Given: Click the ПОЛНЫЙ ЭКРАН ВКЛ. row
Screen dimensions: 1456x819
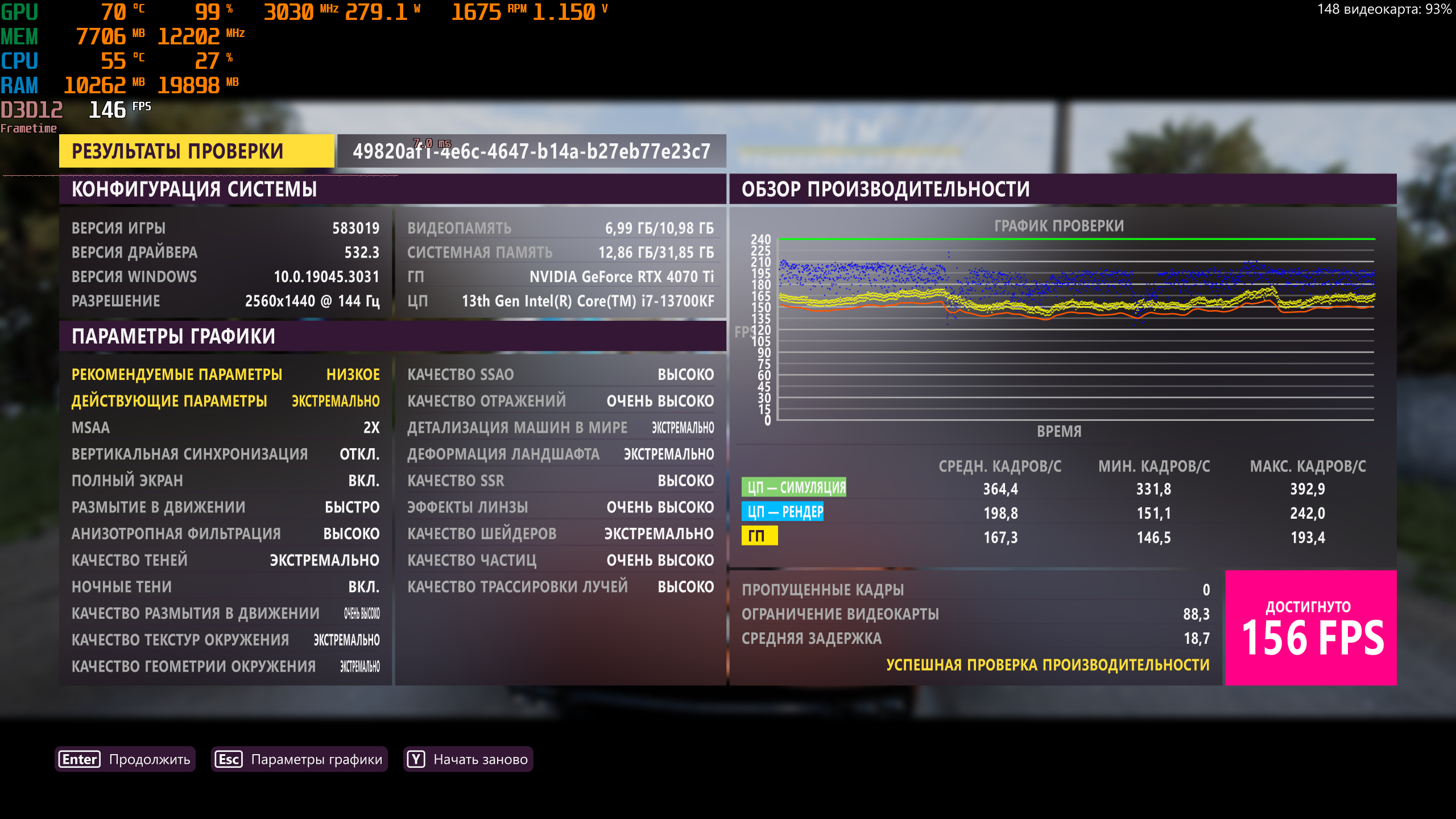Looking at the screenshot, I should point(225,481).
